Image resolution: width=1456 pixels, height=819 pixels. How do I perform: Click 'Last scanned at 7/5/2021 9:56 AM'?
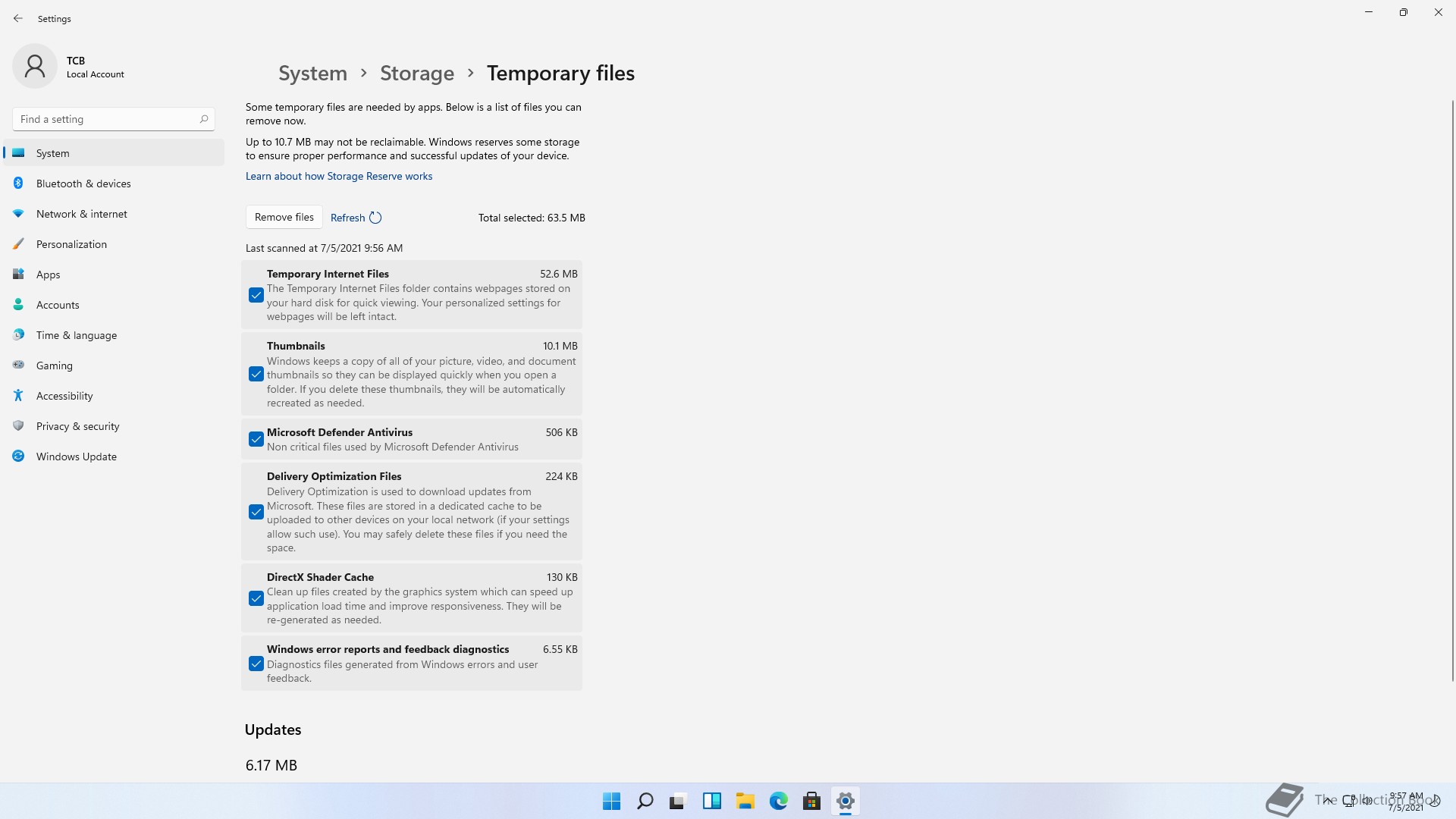tap(324, 248)
